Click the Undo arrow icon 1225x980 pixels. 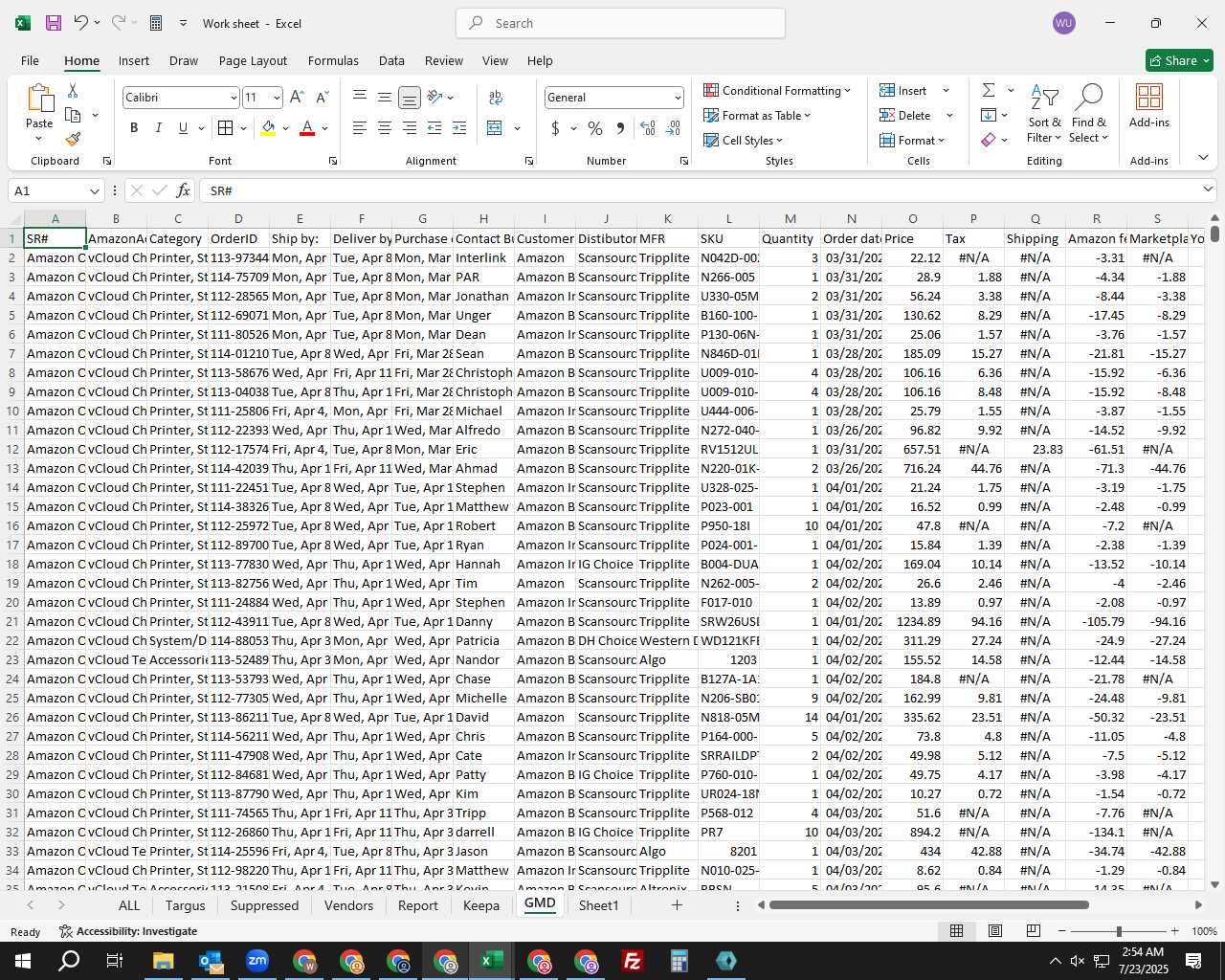pyautogui.click(x=81, y=23)
